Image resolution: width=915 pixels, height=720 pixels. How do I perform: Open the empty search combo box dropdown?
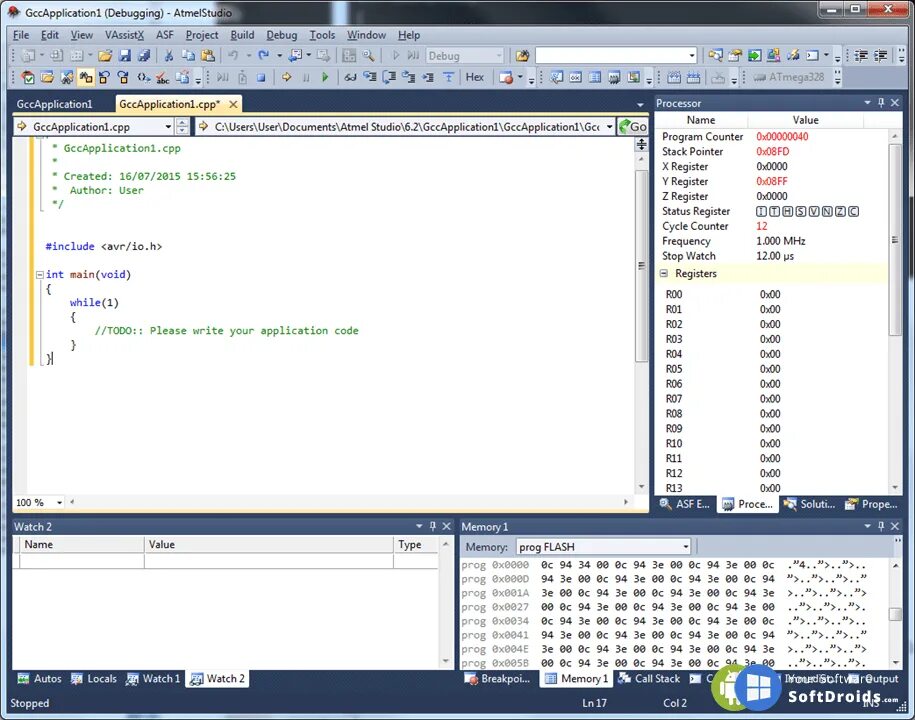coord(692,55)
